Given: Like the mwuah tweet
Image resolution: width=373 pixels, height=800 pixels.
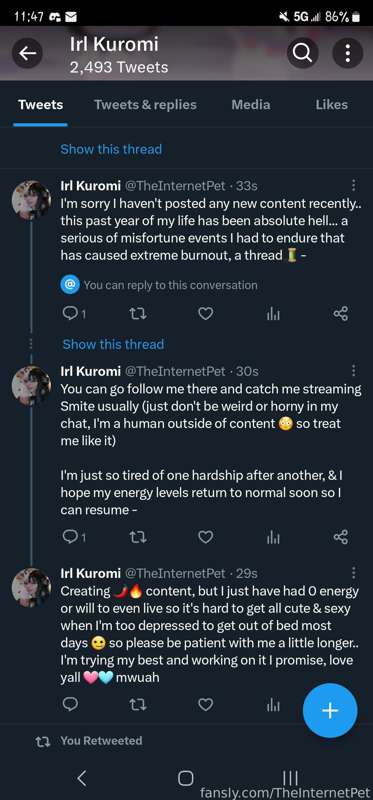Looking at the screenshot, I should tap(205, 705).
